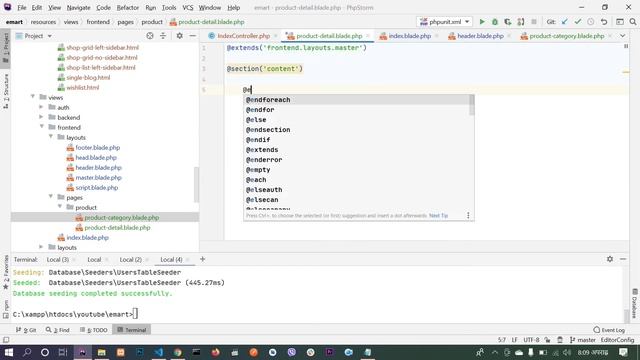The height and width of the screenshot is (360, 640).
Task: Click terminal command prompt input
Action: [136, 314]
